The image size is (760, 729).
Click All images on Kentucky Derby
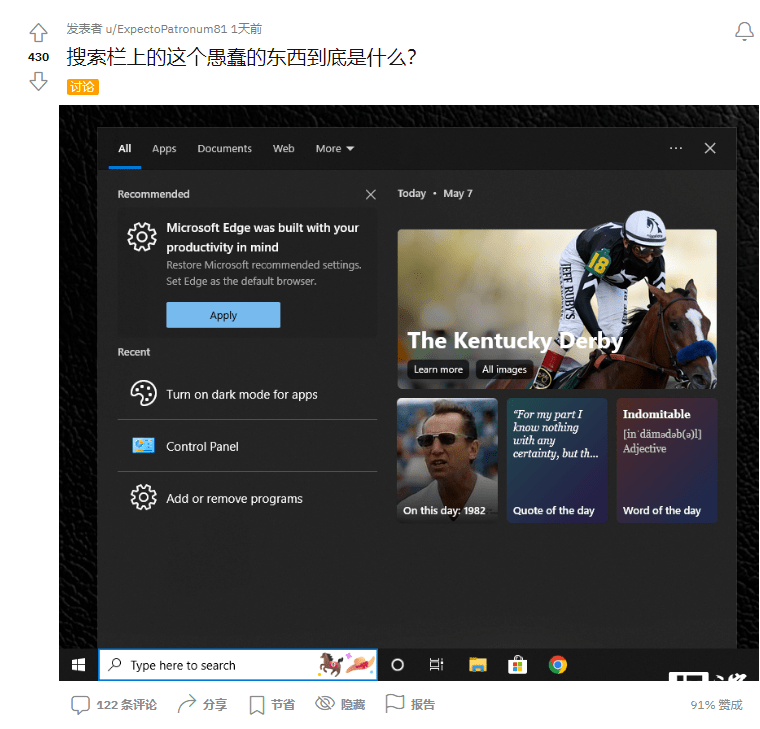(x=504, y=369)
